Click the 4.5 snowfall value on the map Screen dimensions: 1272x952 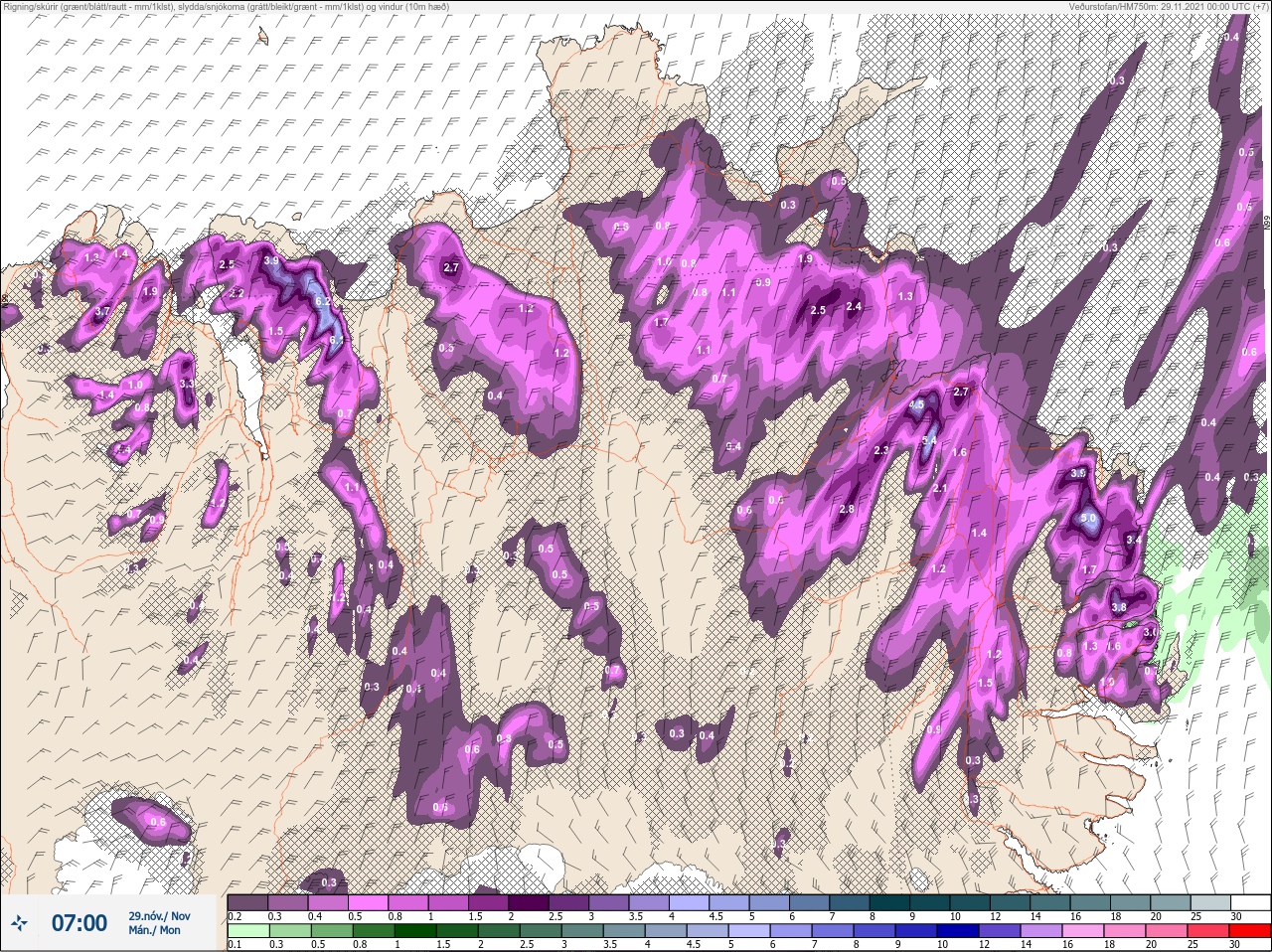coord(916,404)
